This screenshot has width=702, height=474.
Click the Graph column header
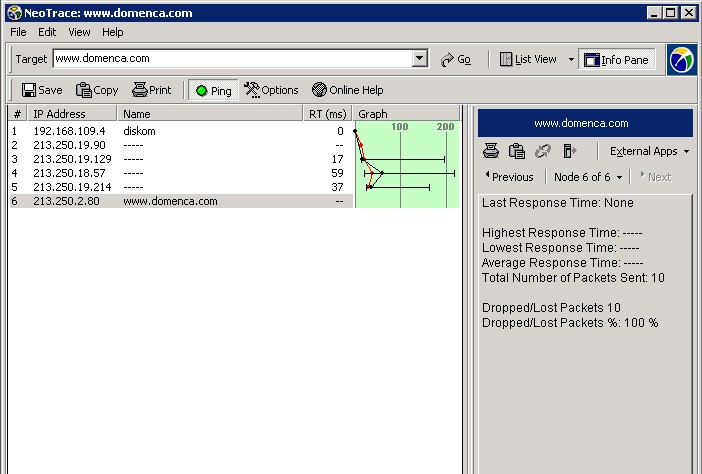(x=407, y=114)
